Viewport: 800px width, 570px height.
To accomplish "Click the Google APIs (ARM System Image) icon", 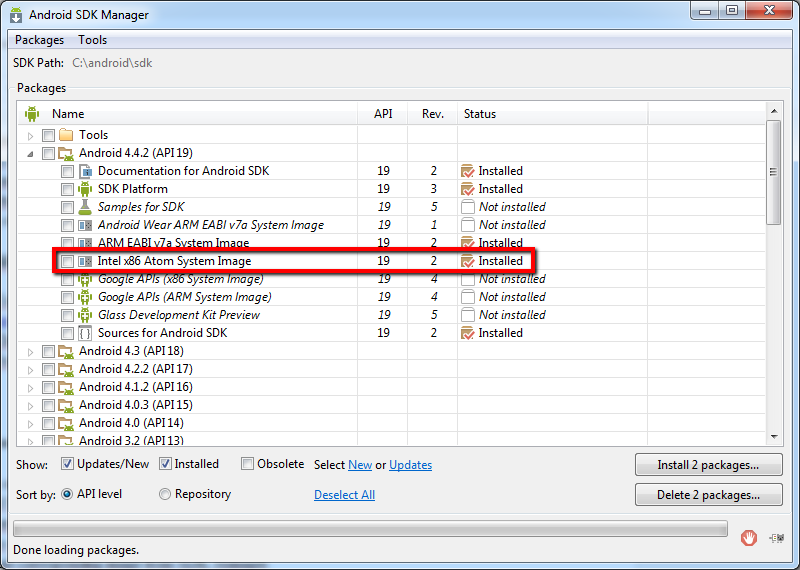I will coord(85,297).
